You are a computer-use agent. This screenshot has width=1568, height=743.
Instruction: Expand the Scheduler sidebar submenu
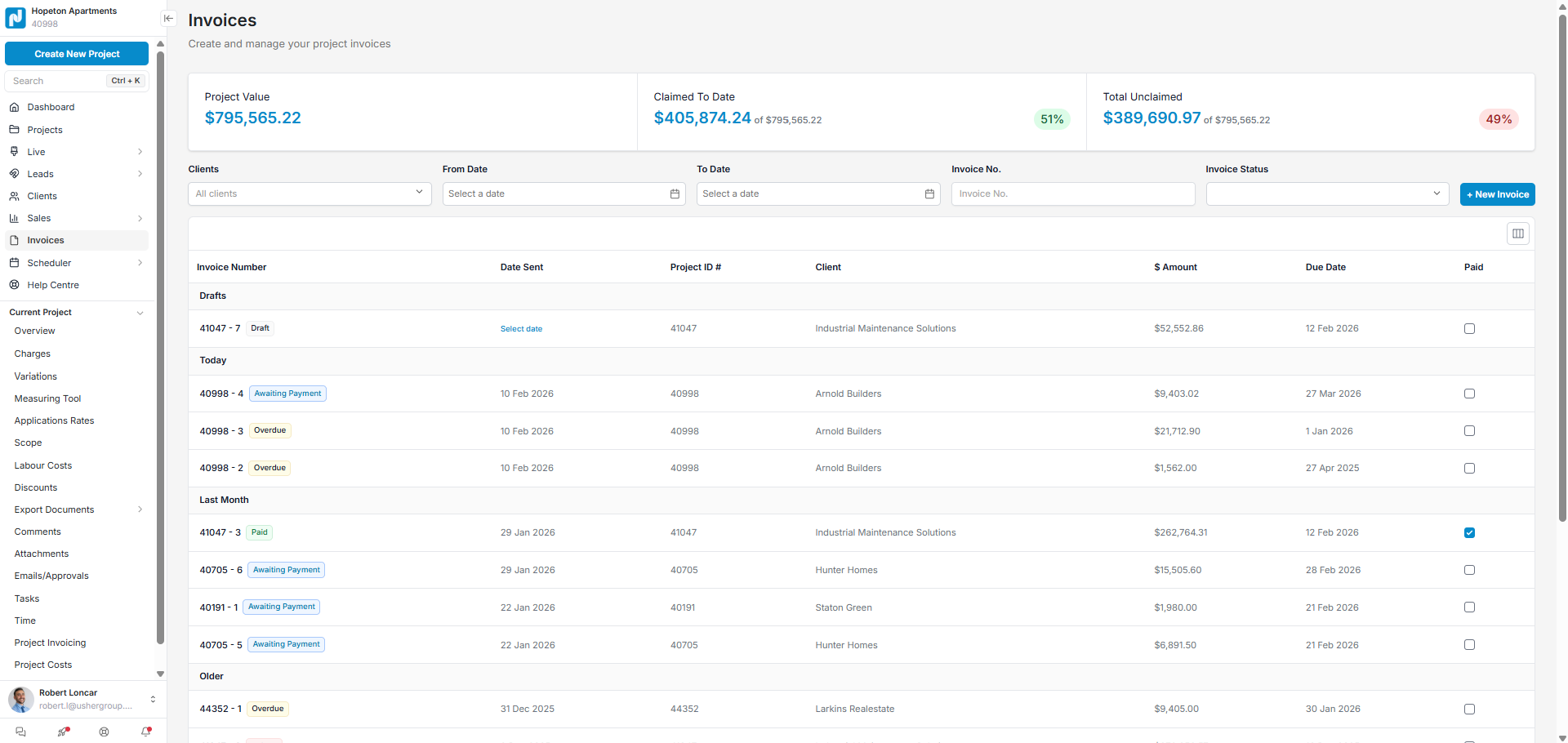[x=140, y=263]
